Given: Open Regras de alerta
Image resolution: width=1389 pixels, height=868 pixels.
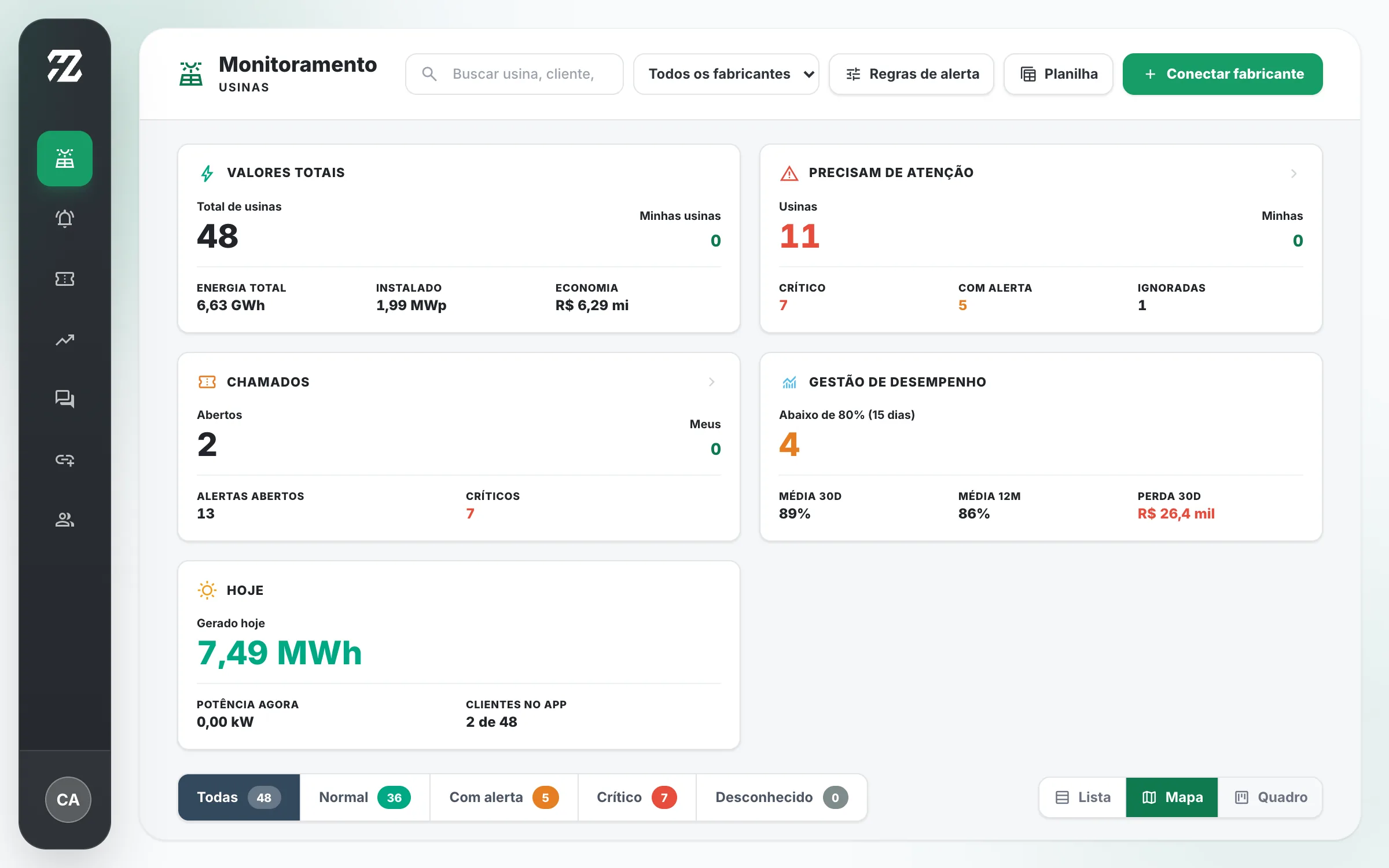Looking at the screenshot, I should [912, 74].
